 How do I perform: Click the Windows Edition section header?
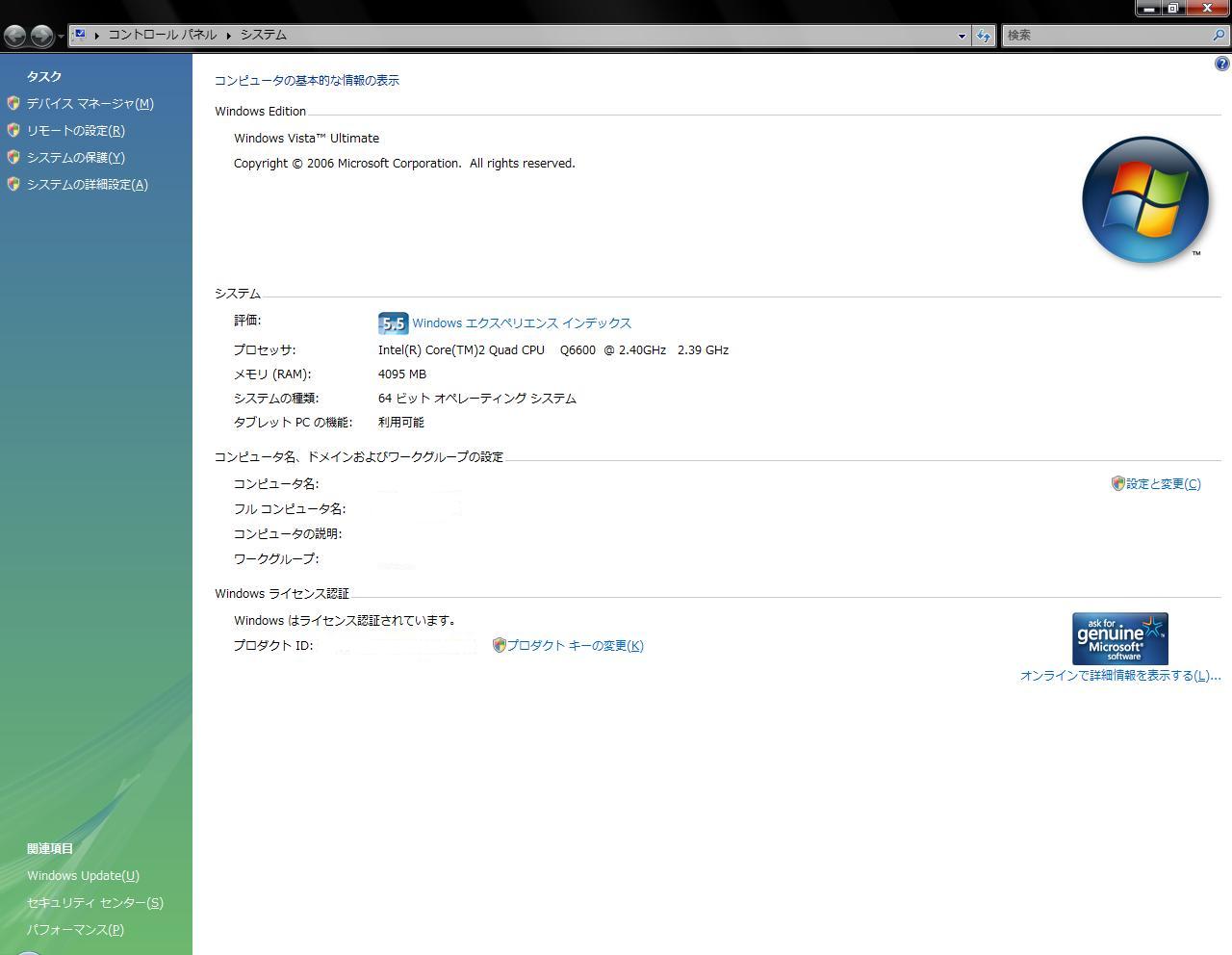coord(261,112)
